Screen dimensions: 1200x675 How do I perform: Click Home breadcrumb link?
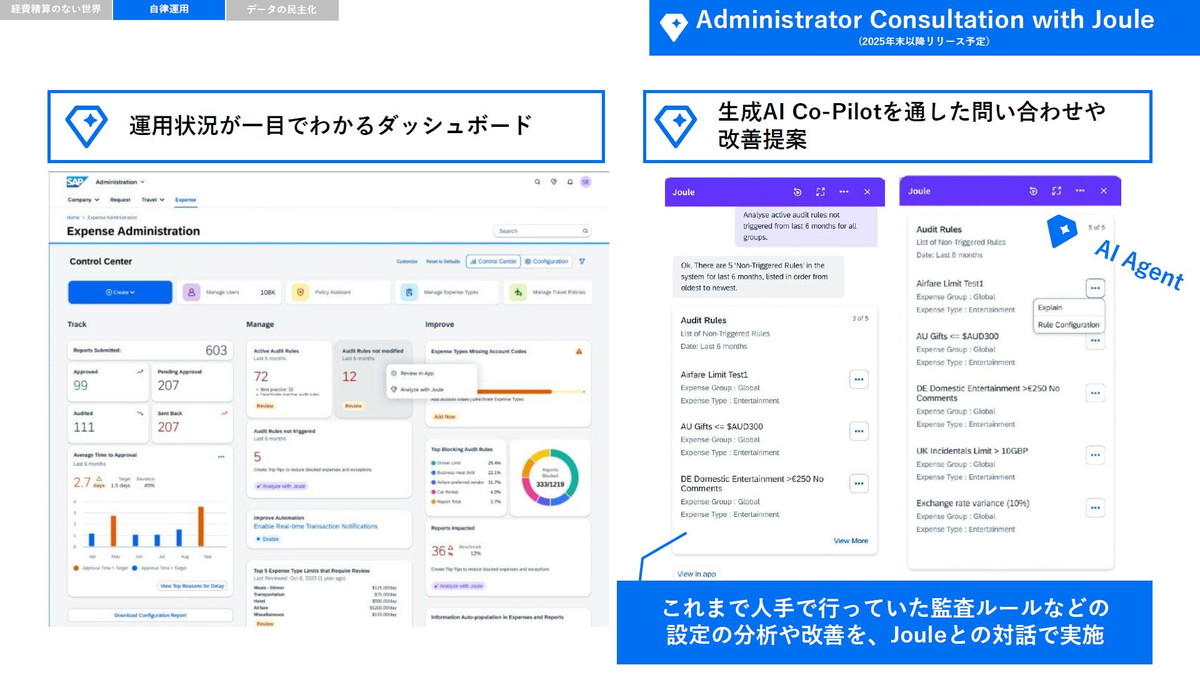(x=73, y=217)
